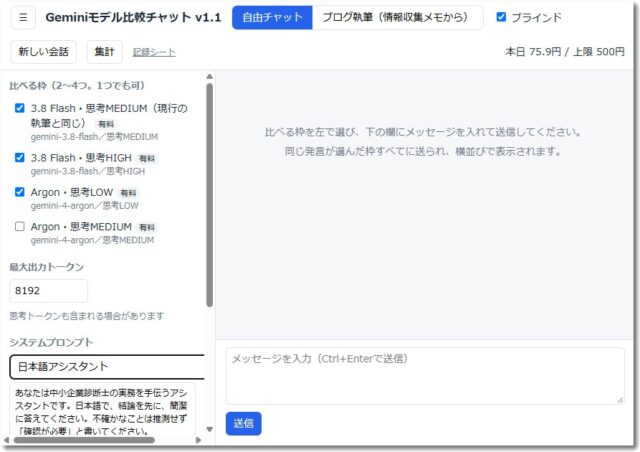Image resolution: width=640 pixels, height=452 pixels.
Task: Focus the 最大出力トークン field showing 8192
Action: (48, 291)
